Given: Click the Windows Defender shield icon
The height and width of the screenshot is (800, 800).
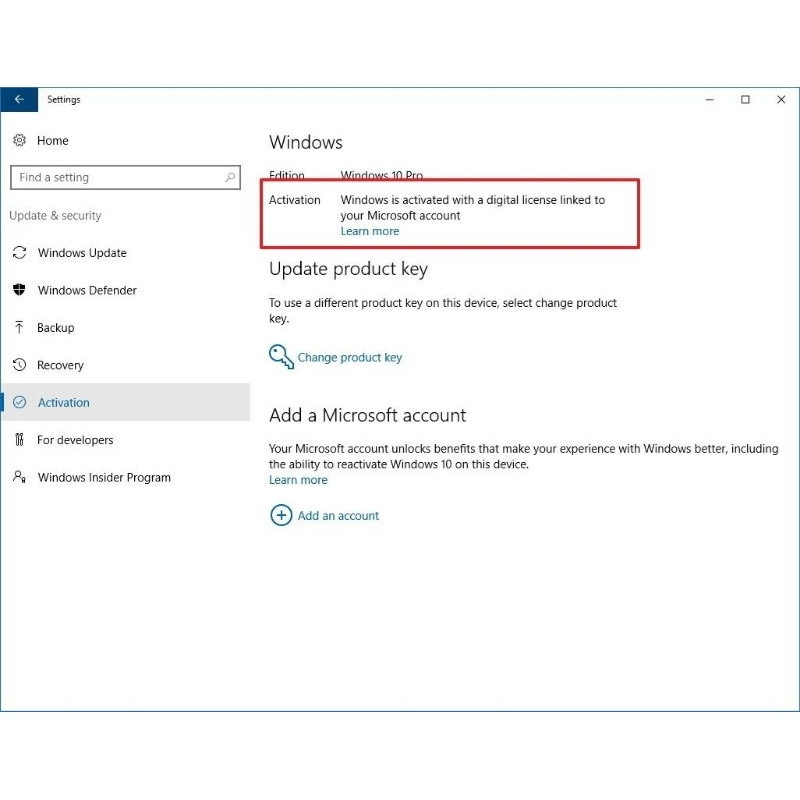Looking at the screenshot, I should tap(19, 290).
